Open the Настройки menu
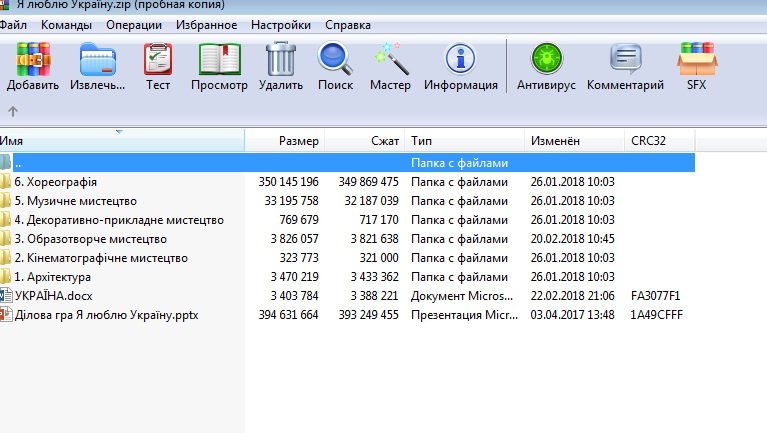The image size is (767, 433). 281,25
